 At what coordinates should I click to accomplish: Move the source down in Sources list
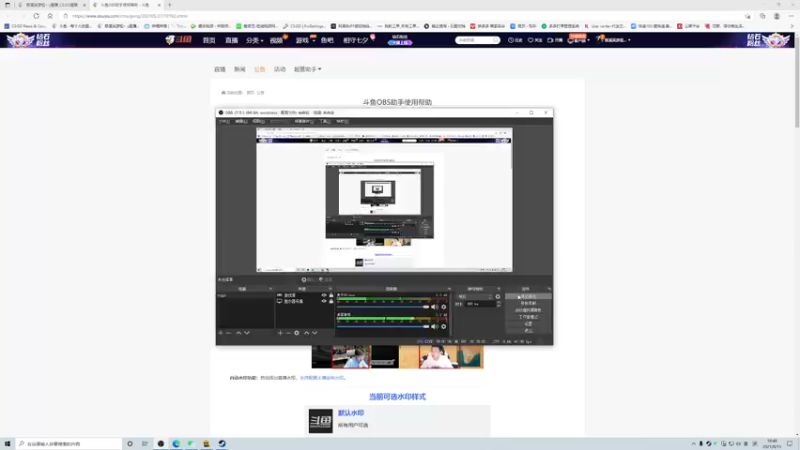(x=315, y=333)
